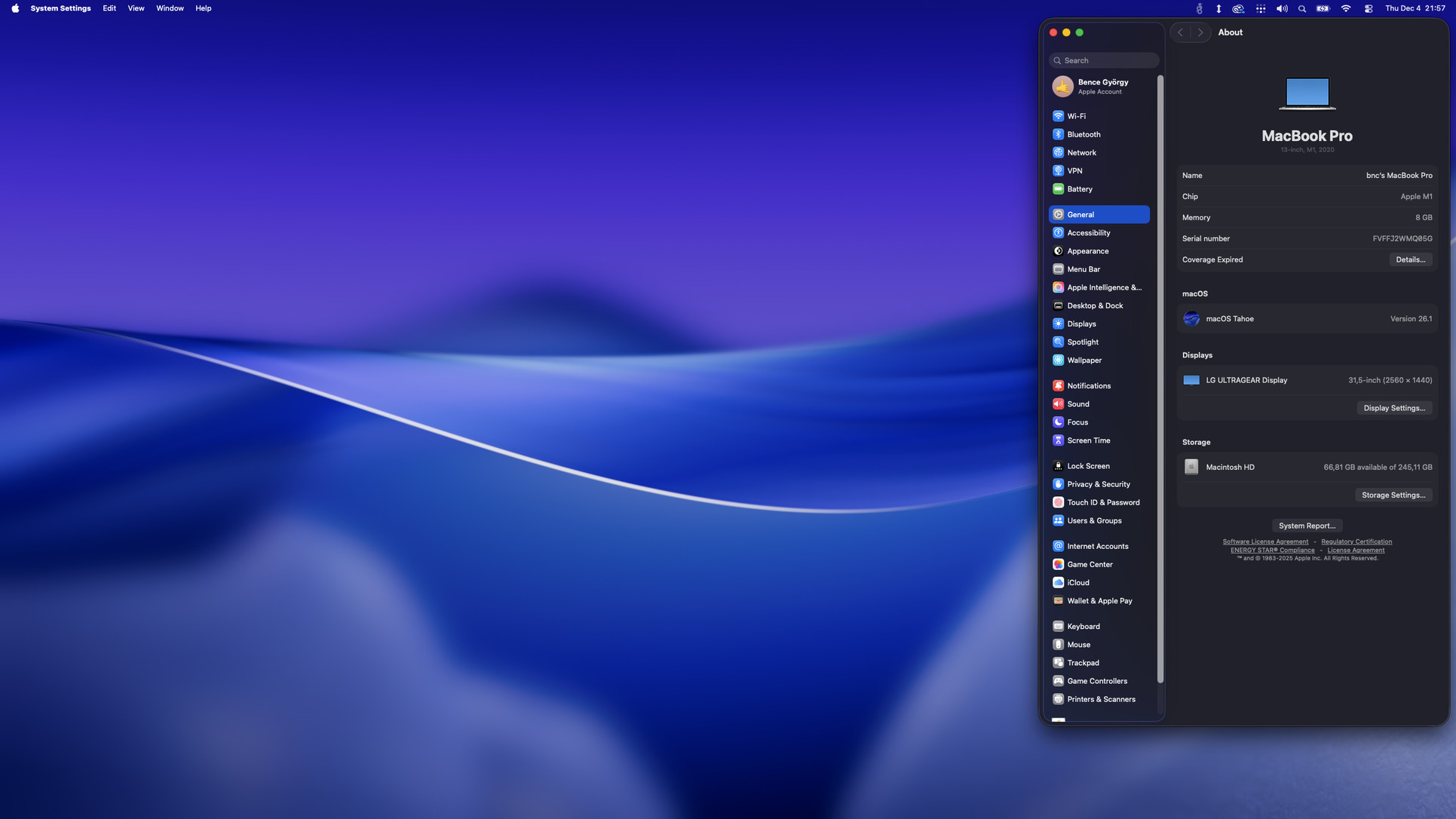
Task: Click the Control Center menu bar icon
Action: [1368, 8]
